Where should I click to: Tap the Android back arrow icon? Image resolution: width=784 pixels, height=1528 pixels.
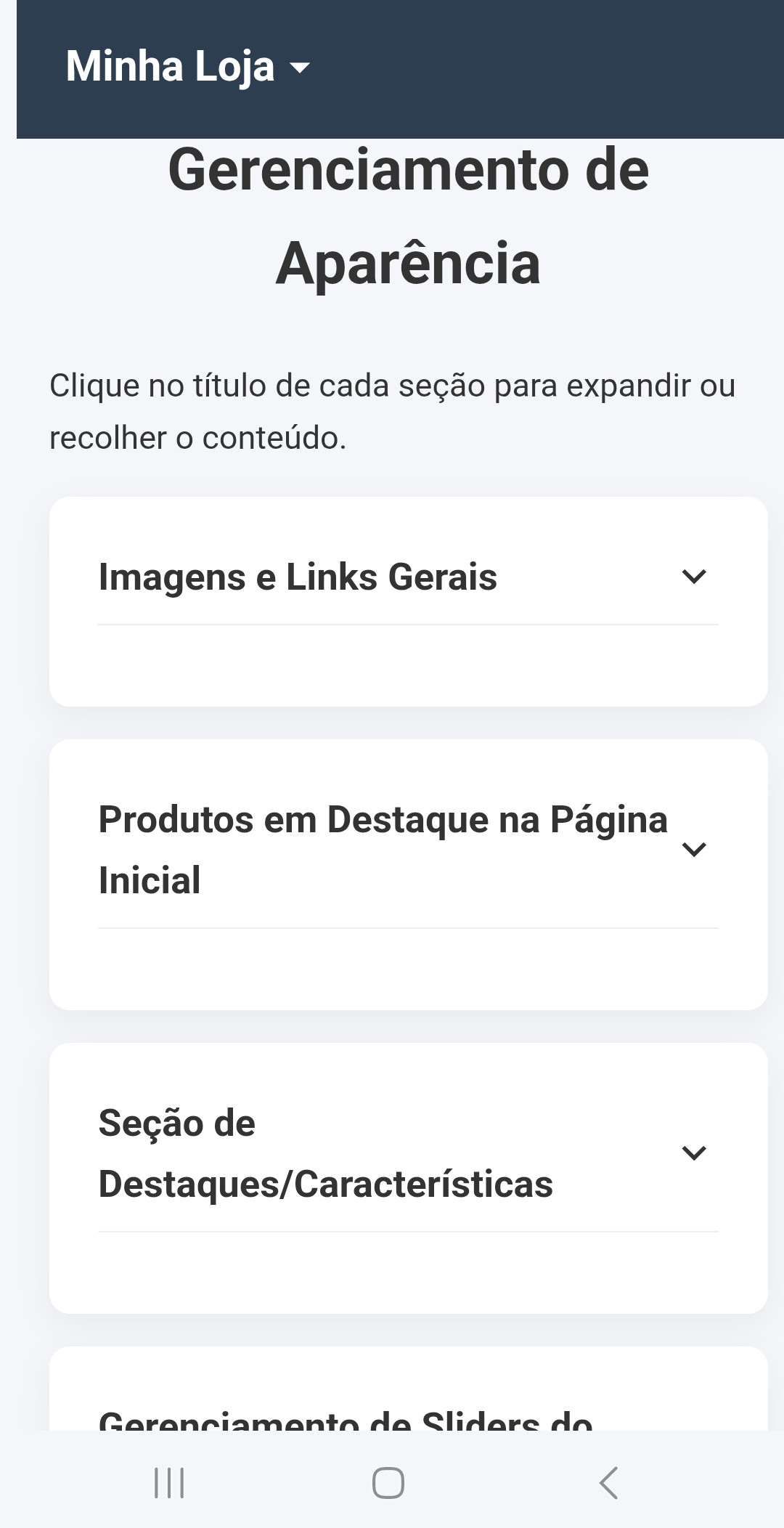(x=608, y=1483)
